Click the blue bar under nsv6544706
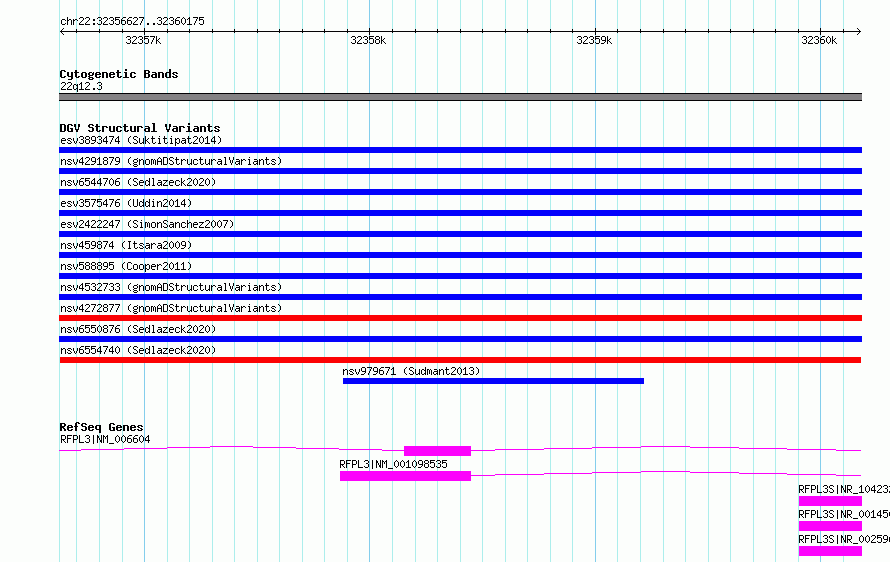Viewport: 890px width, 562px height. click(x=460, y=192)
